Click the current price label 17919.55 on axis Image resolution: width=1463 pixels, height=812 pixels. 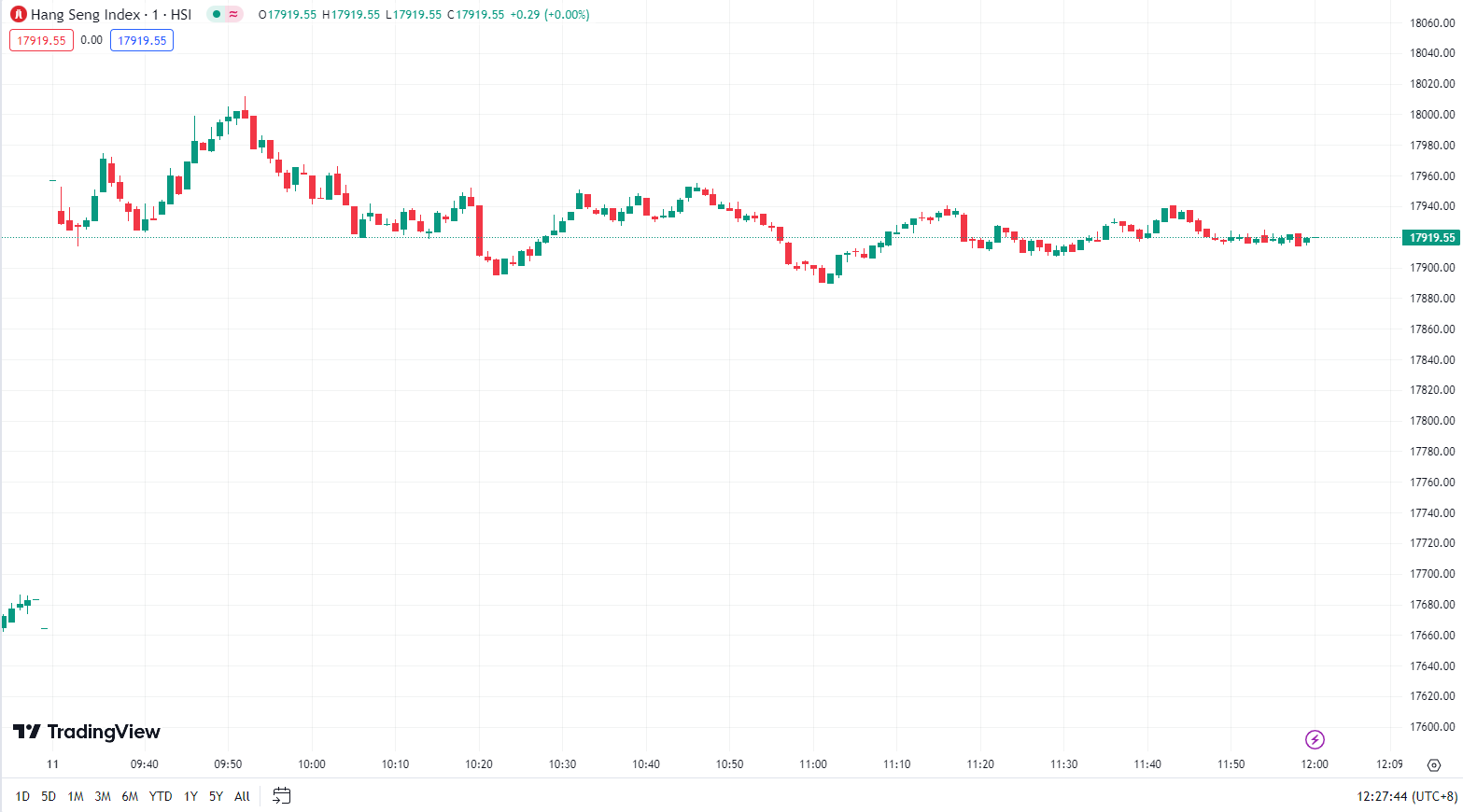tap(1431, 238)
